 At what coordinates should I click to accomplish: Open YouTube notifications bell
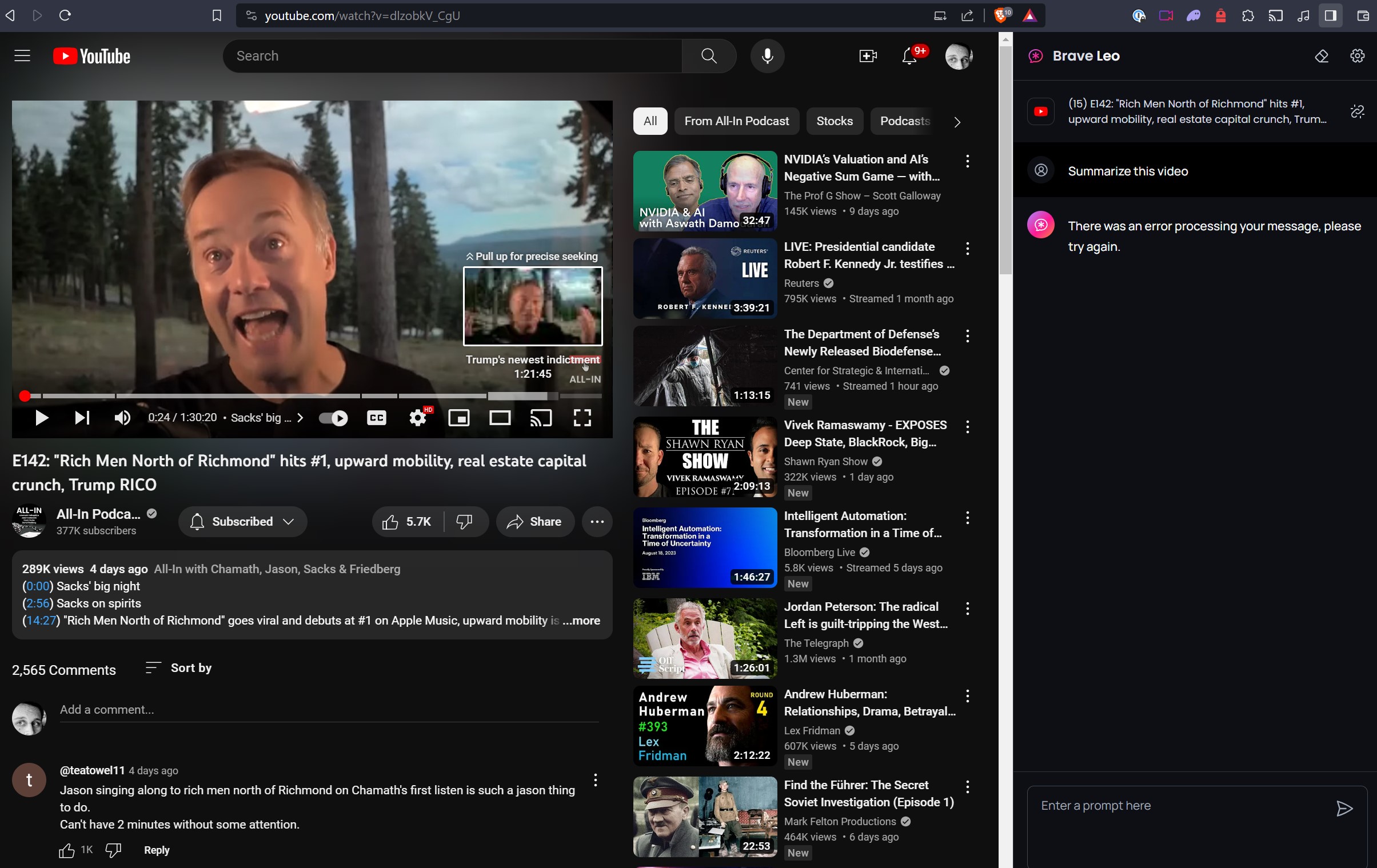click(909, 56)
